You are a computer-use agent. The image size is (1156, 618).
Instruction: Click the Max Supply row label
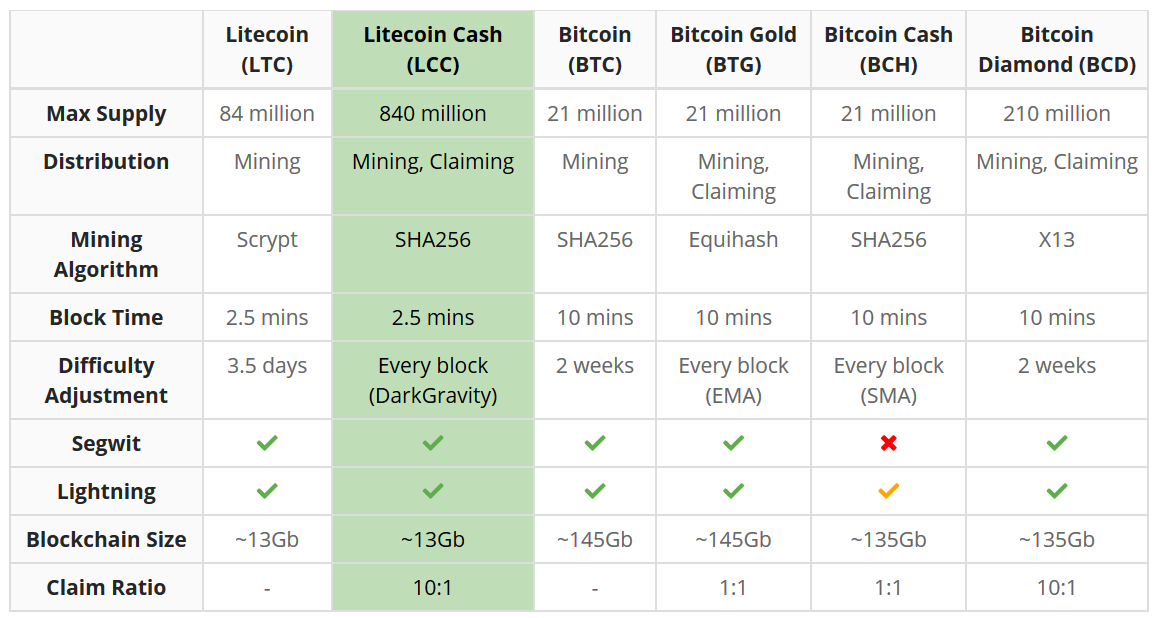pyautogui.click(x=106, y=114)
